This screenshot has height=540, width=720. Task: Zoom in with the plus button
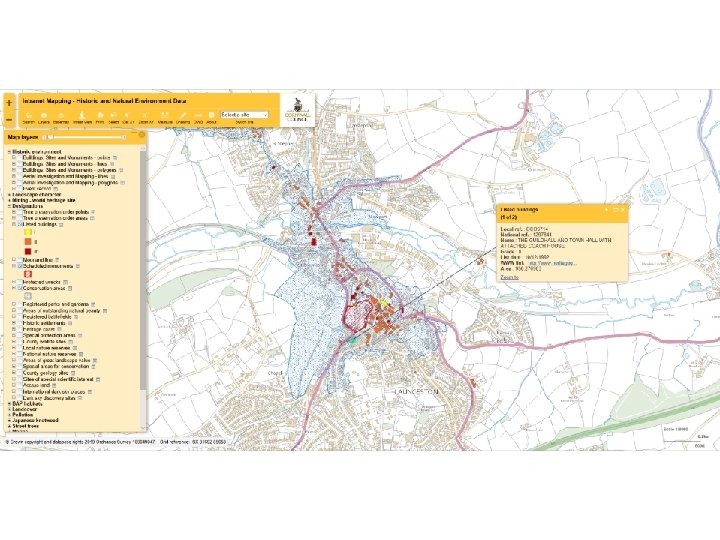tap(9, 103)
